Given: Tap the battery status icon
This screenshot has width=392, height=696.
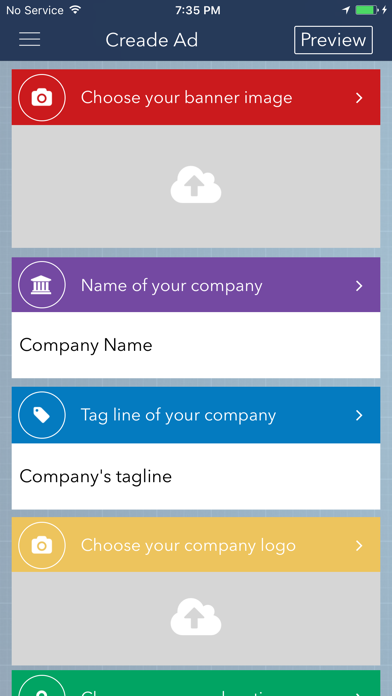Looking at the screenshot, I should click(367, 10).
